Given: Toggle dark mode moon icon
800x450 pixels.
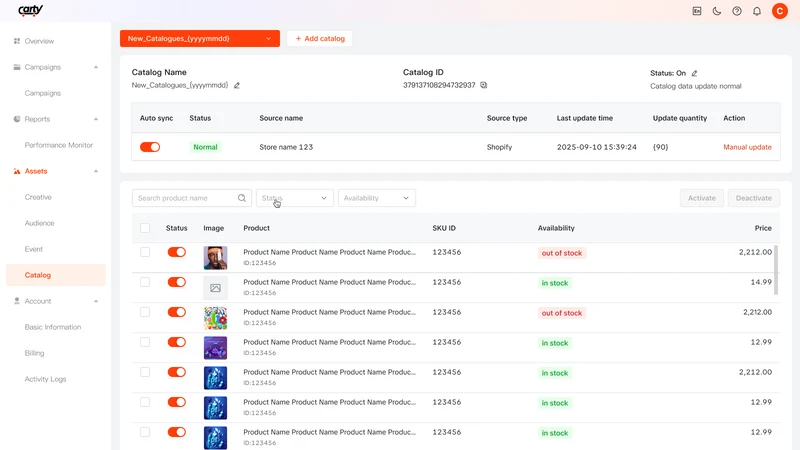Looking at the screenshot, I should pyautogui.click(x=717, y=11).
